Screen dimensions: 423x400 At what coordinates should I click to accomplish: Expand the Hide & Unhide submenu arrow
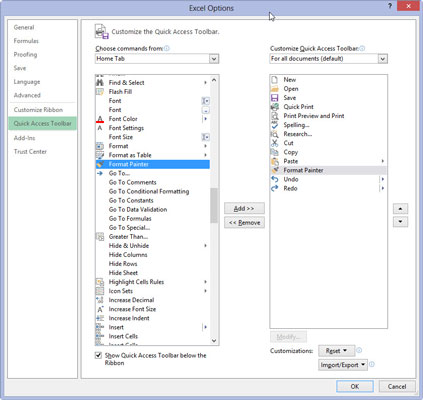click(x=205, y=246)
